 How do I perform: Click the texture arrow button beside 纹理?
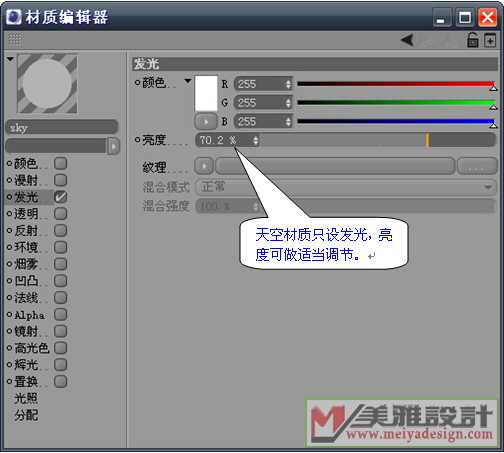coord(204,166)
